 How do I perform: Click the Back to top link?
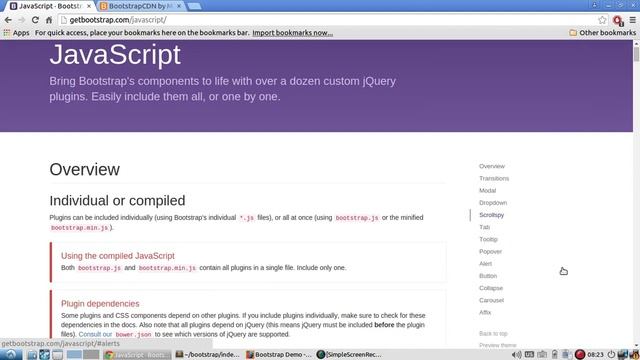click(x=493, y=334)
